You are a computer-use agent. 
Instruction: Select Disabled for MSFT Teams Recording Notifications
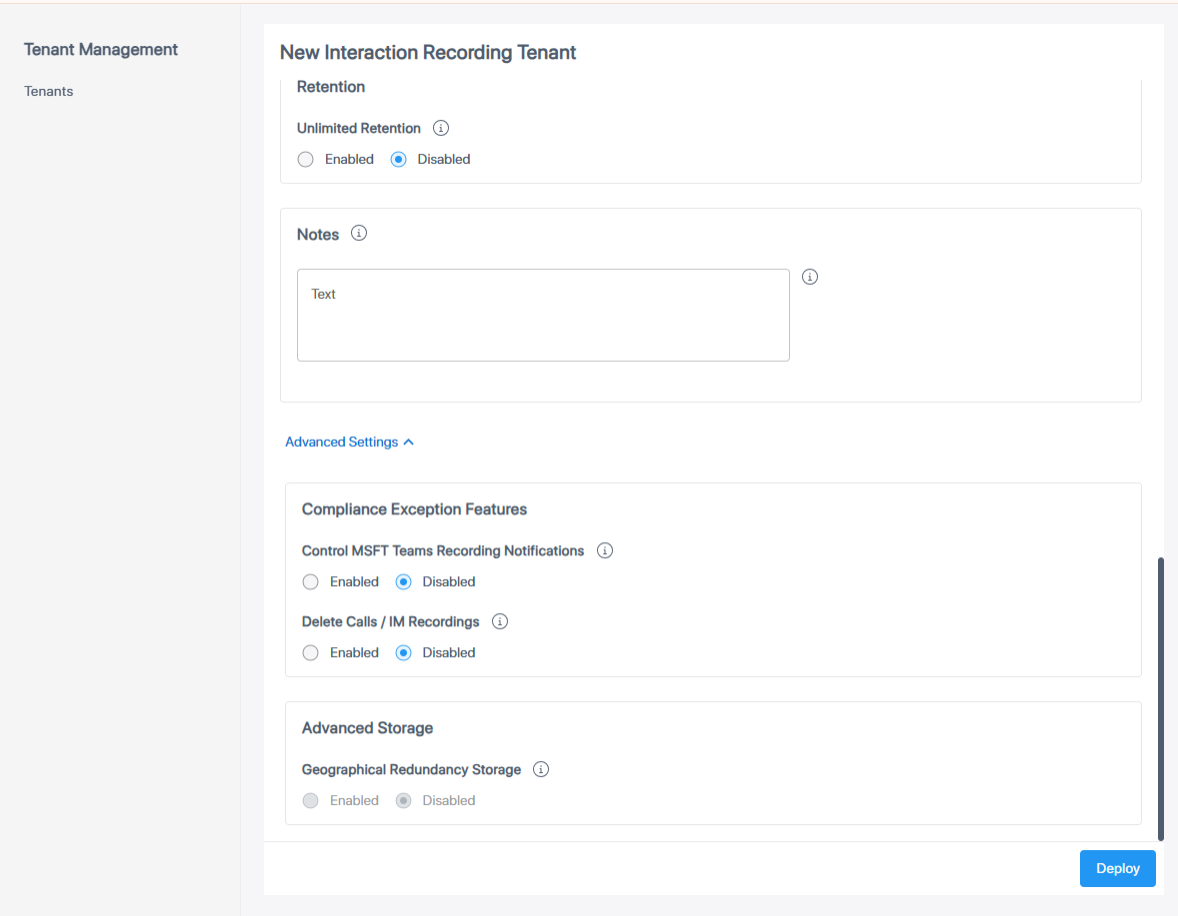[403, 582]
